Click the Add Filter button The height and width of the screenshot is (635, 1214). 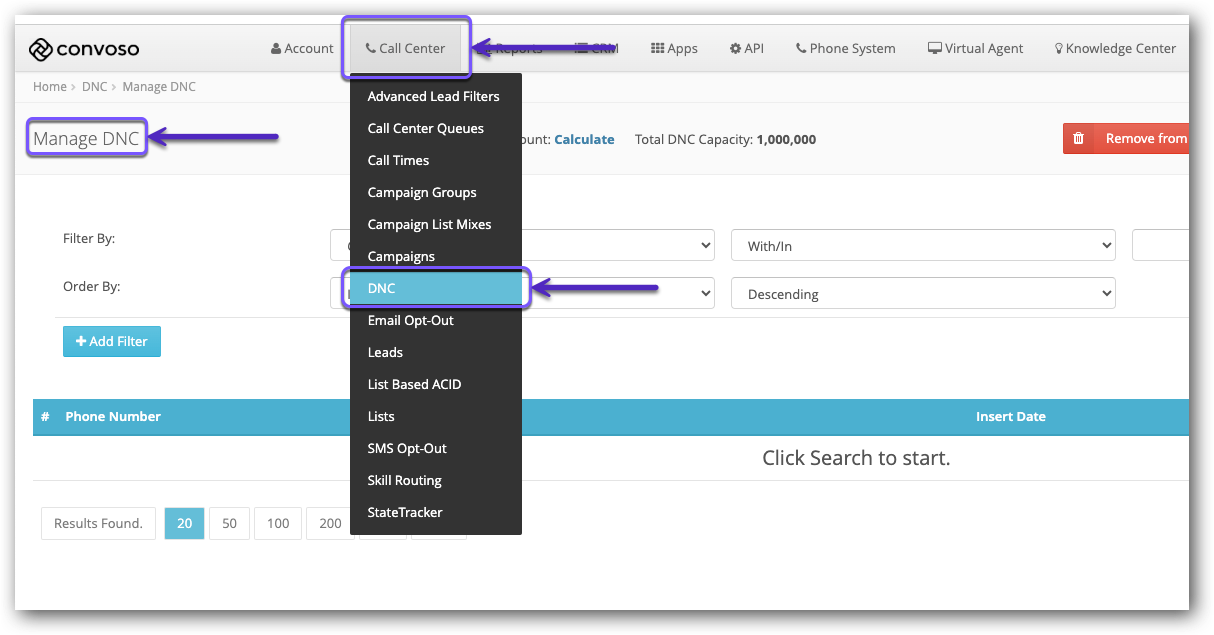[112, 341]
